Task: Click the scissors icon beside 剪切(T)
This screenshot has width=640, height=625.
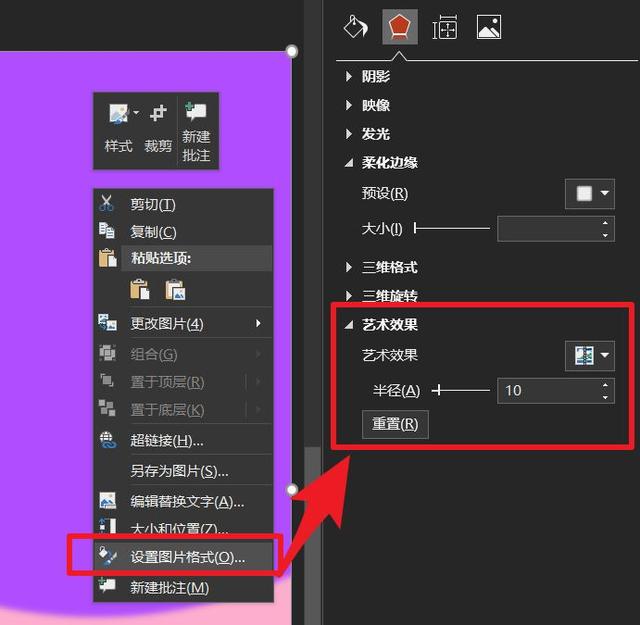Action: tap(106, 203)
